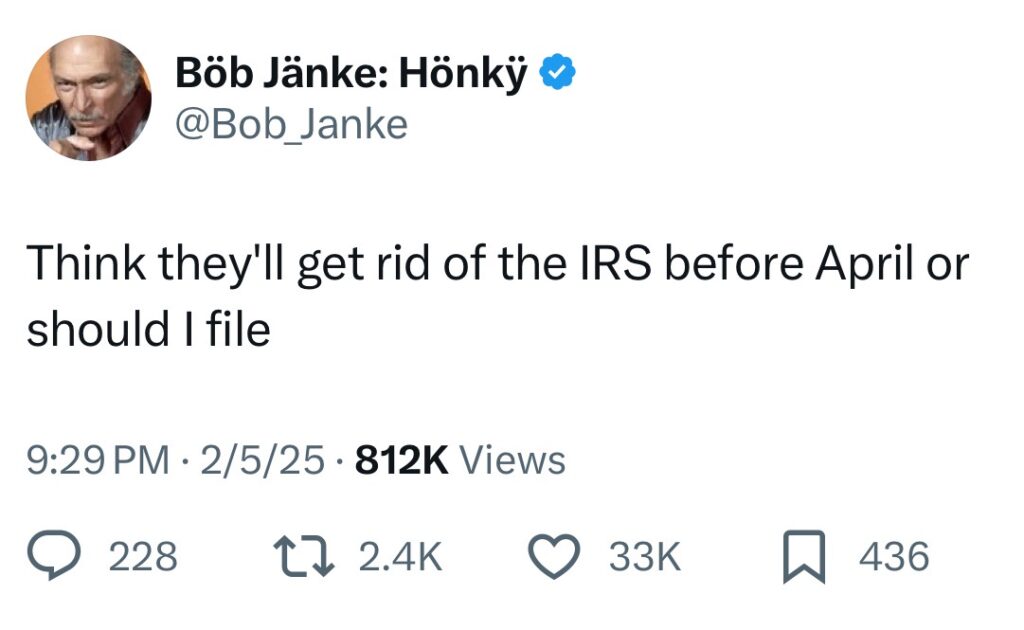
Task: Click the 33K likes count
Action: click(x=644, y=557)
